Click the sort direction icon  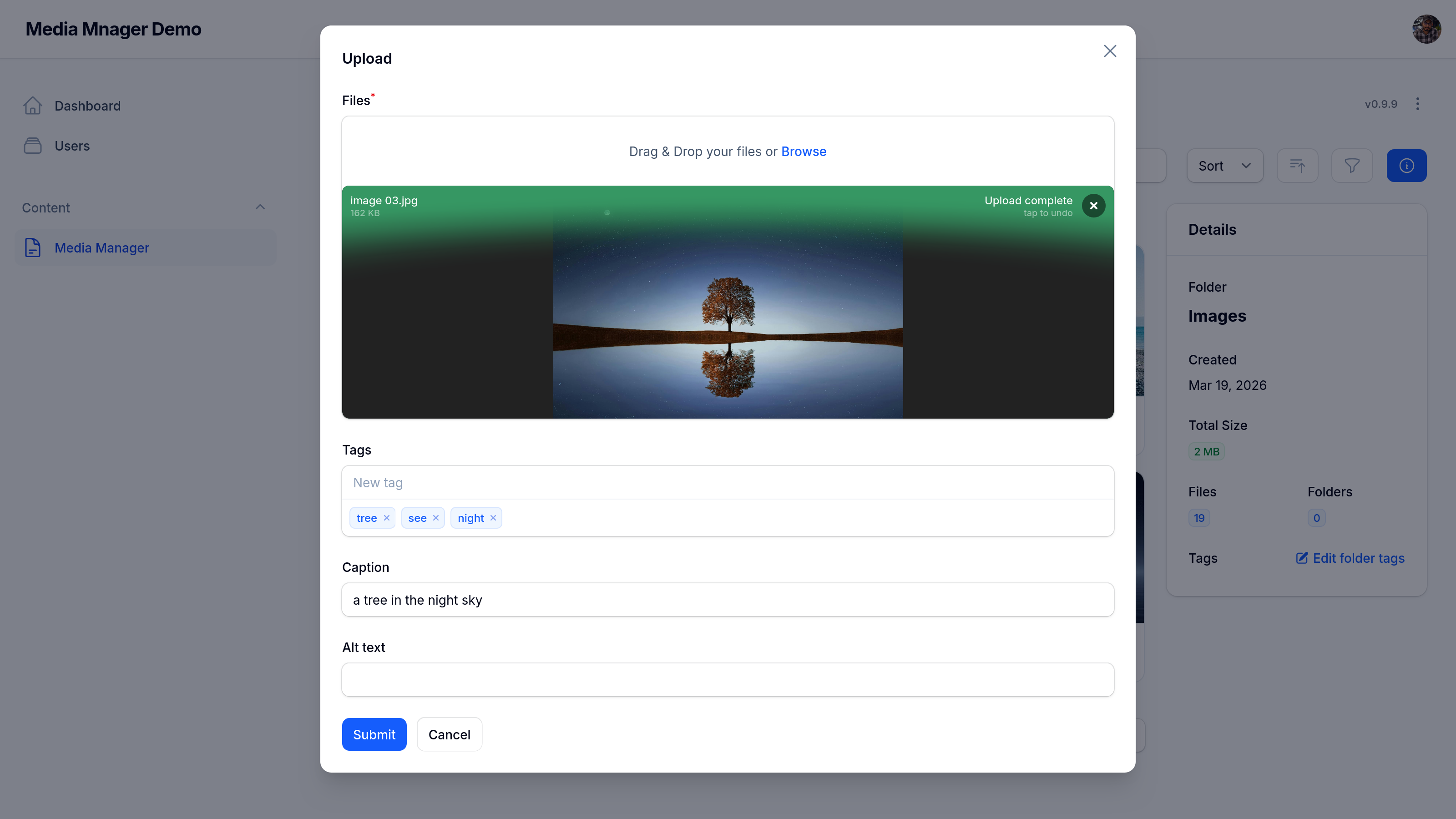pos(1297,166)
